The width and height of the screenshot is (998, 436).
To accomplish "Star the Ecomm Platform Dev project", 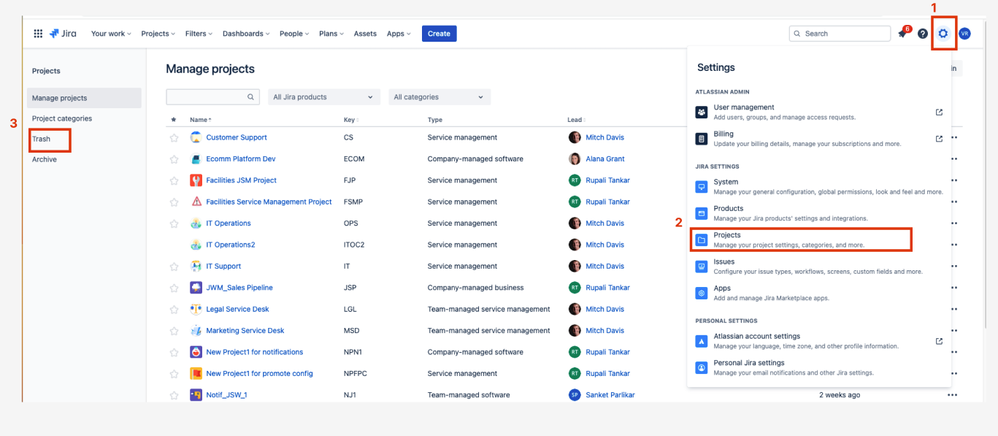I will 174,159.
